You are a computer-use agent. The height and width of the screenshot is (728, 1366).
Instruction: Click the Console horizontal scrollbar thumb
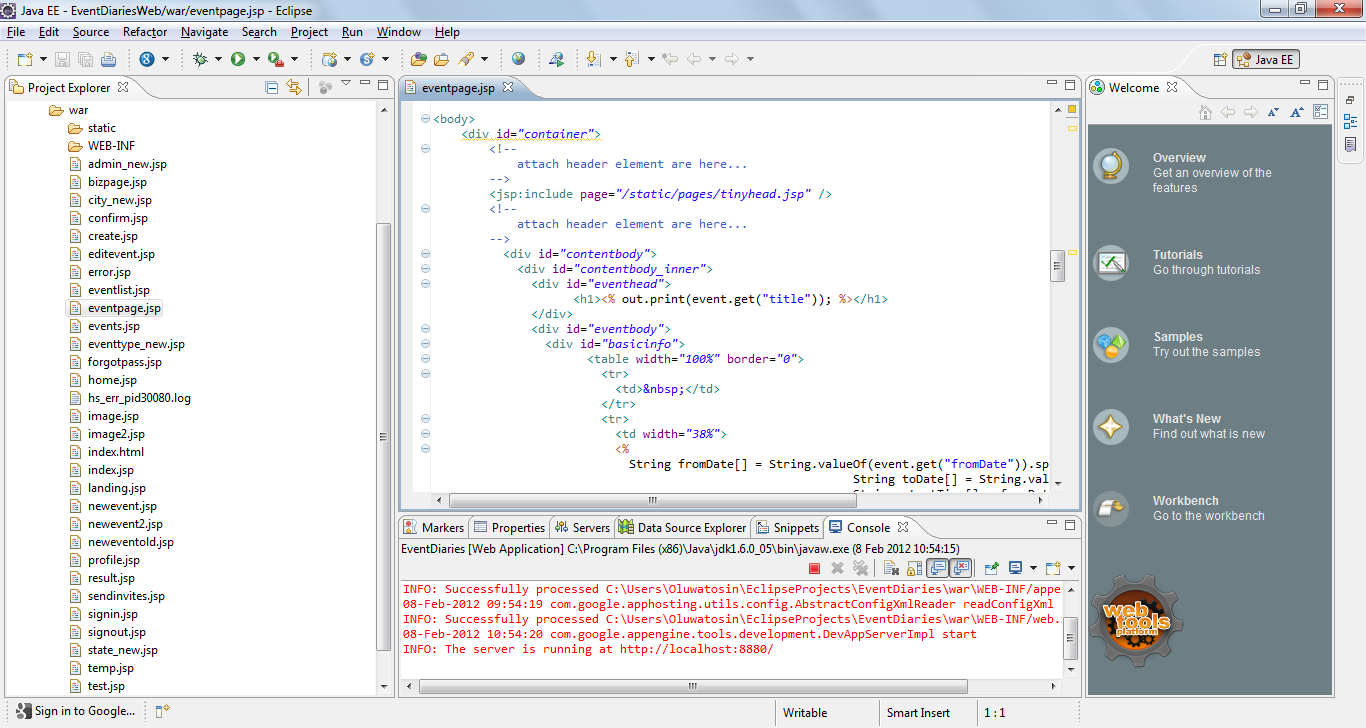tap(693, 686)
